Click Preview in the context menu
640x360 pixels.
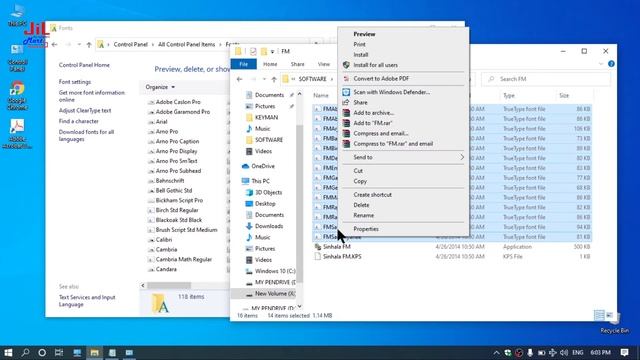pyautogui.click(x=364, y=34)
